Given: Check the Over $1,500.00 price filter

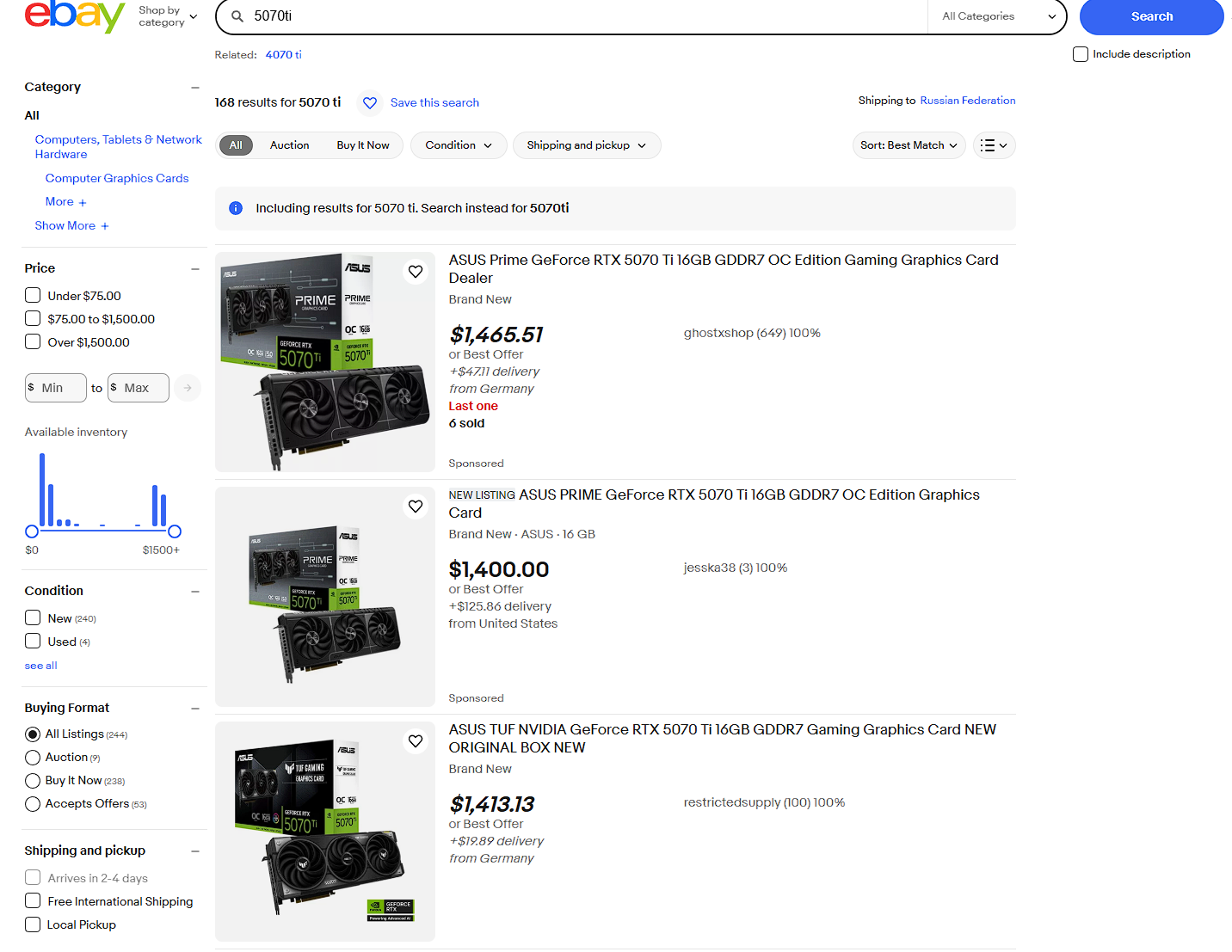Looking at the screenshot, I should [33, 341].
